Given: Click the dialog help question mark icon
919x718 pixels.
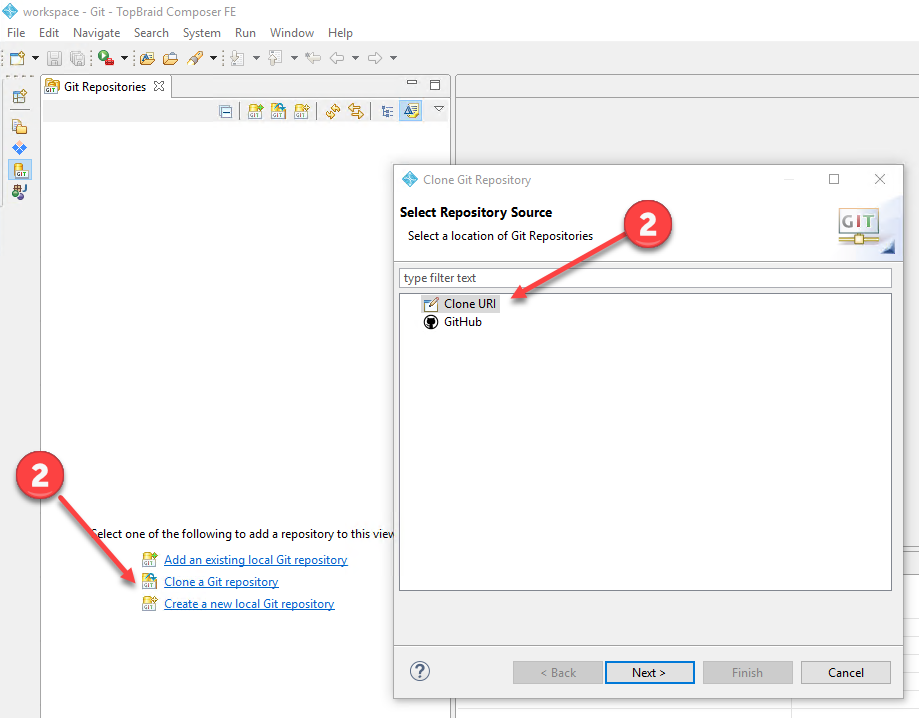Looking at the screenshot, I should point(420,672).
